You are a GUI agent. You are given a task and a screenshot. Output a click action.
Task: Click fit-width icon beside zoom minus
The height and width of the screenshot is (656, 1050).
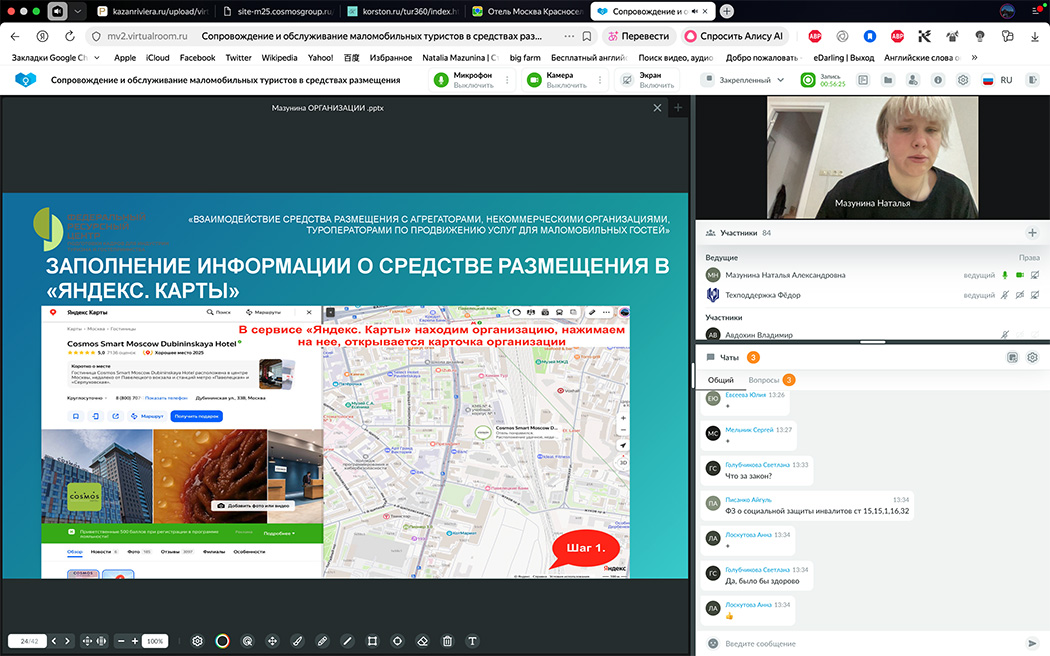pyautogui.click(x=101, y=641)
